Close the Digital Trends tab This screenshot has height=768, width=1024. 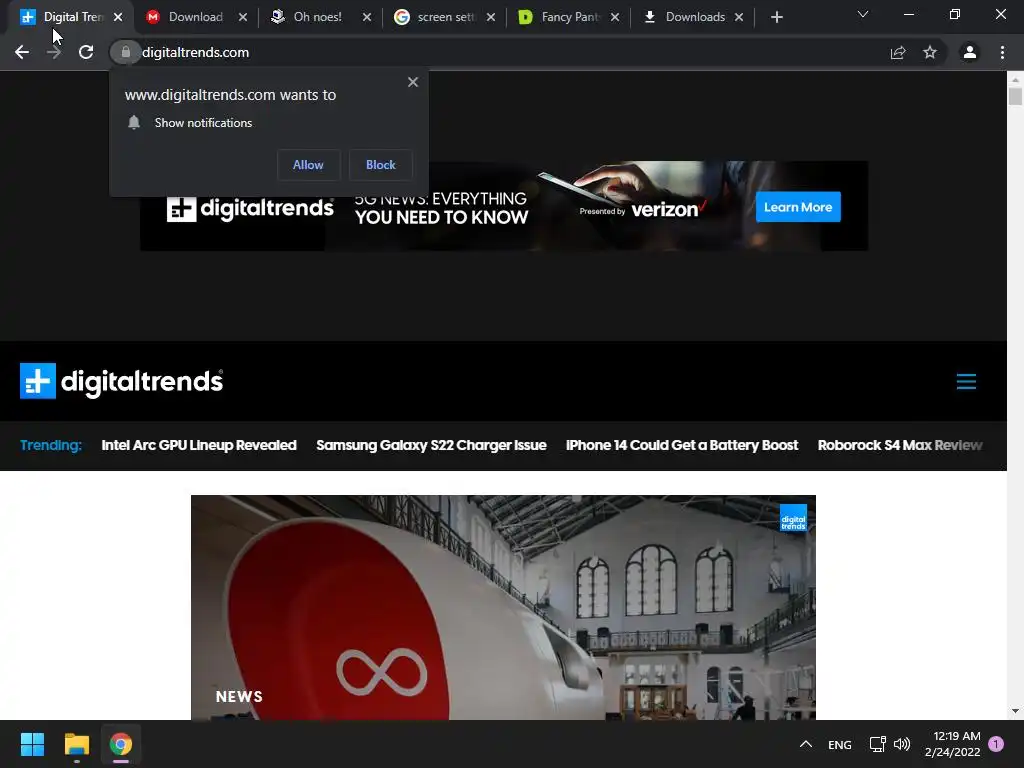click(118, 17)
